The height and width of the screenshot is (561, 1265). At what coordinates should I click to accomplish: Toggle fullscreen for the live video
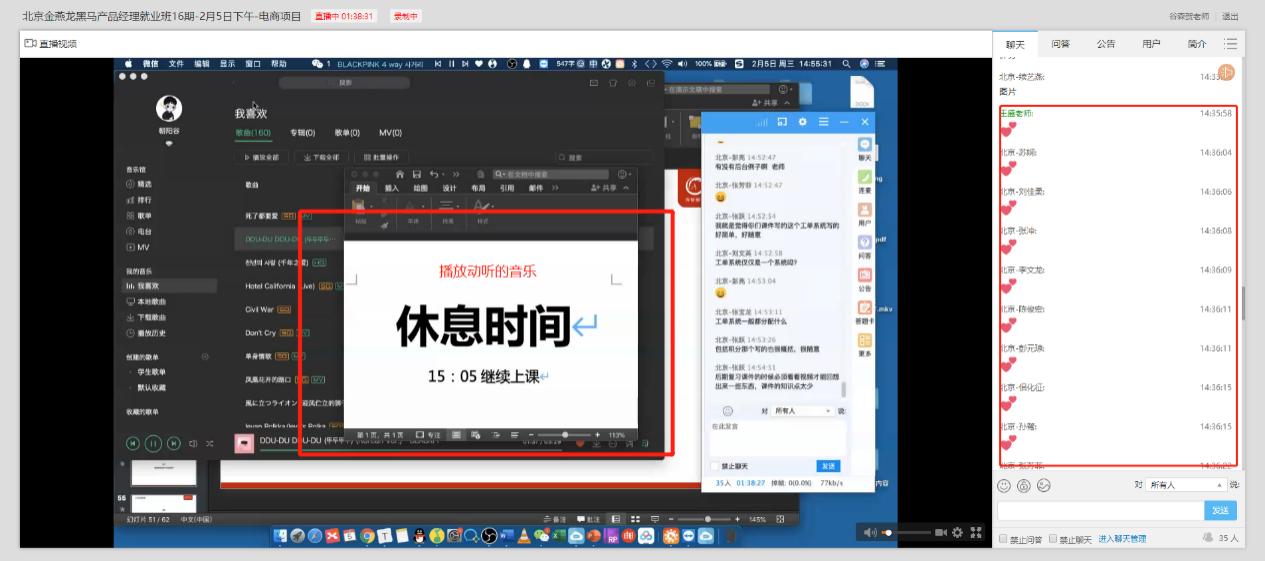(976, 533)
